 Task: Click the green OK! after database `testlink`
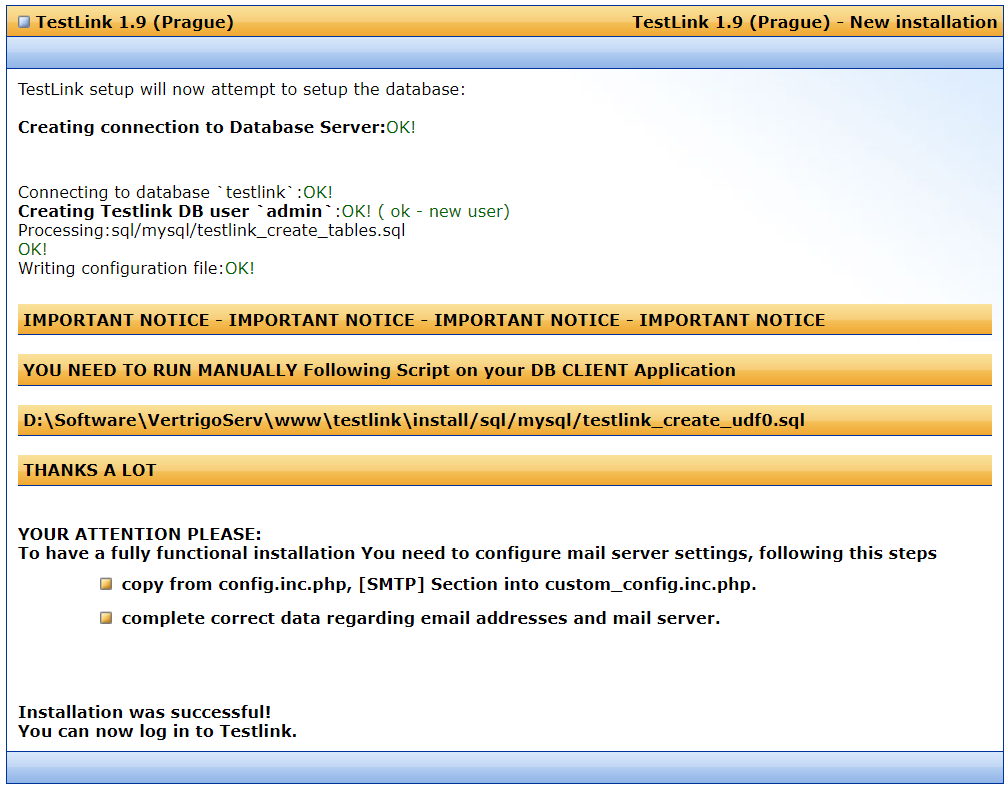click(x=318, y=192)
